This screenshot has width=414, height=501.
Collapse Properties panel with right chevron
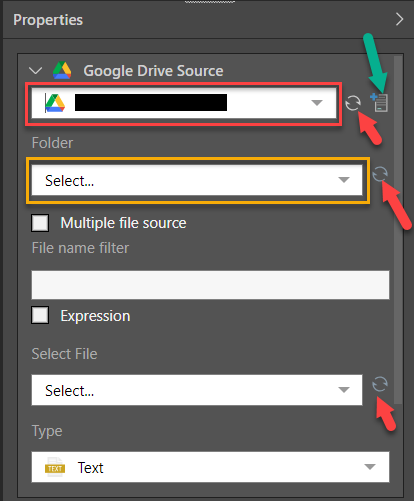coord(399,19)
